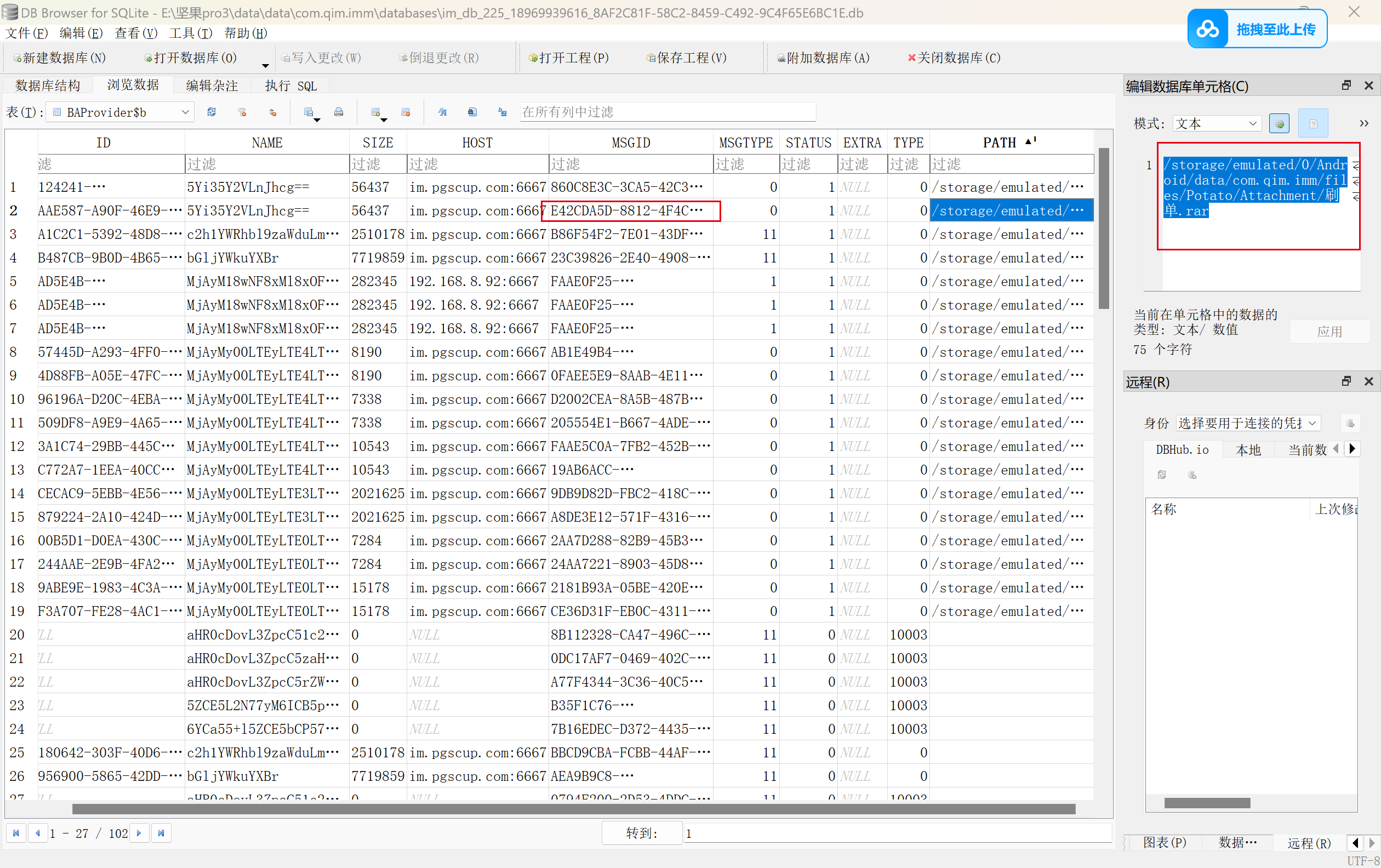1381x868 pixels.
Task: Click the save table as icon
Action: point(309,112)
